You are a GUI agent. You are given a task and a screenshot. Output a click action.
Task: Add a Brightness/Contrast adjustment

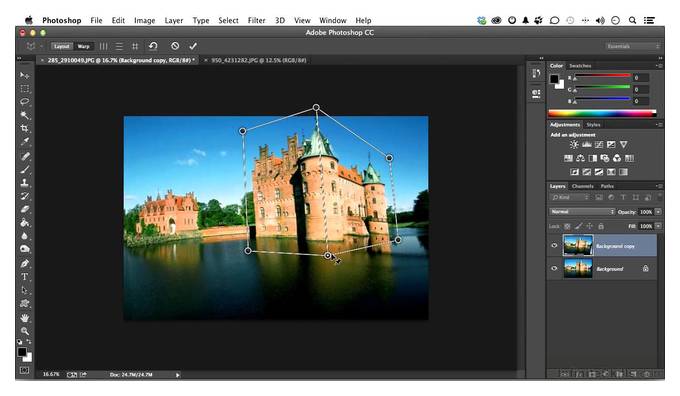pyautogui.click(x=574, y=144)
